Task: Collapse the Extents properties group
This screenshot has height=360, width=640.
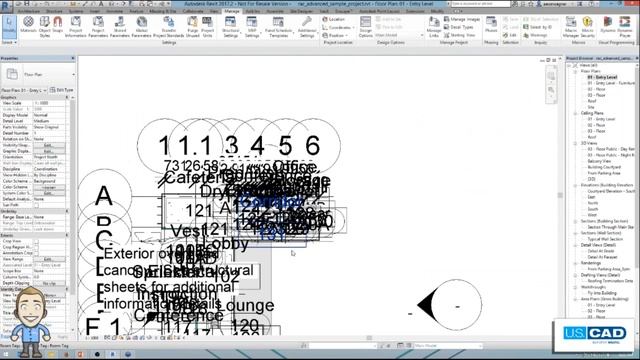Action: tap(67, 236)
